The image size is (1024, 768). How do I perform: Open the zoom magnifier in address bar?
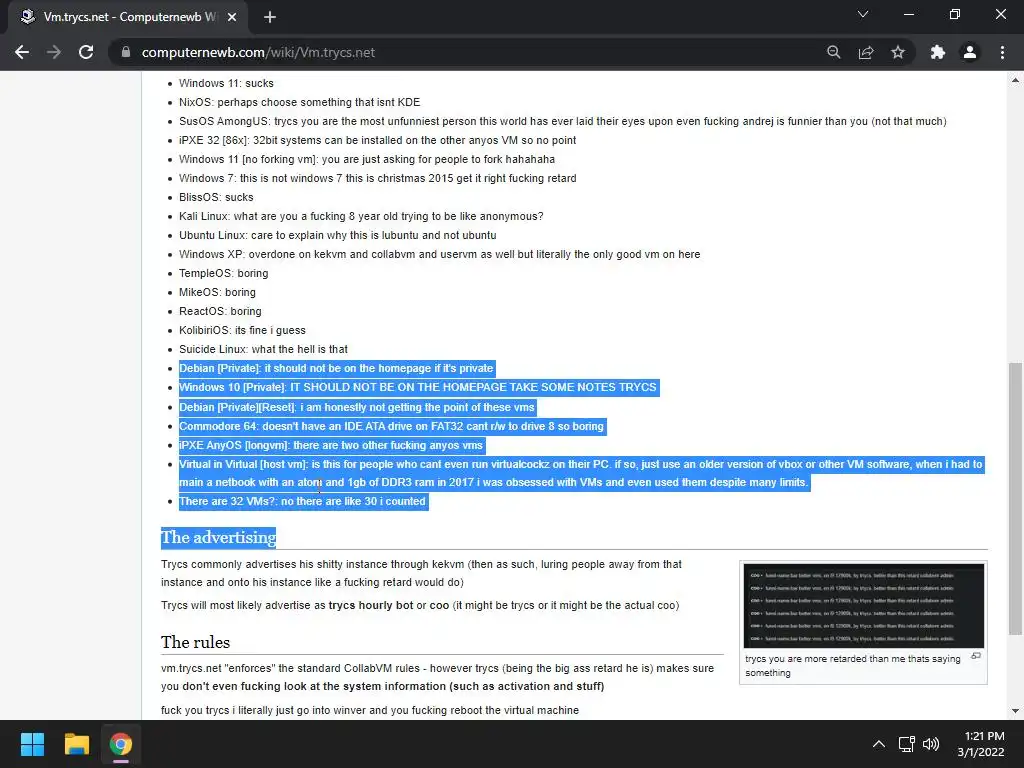(x=833, y=52)
